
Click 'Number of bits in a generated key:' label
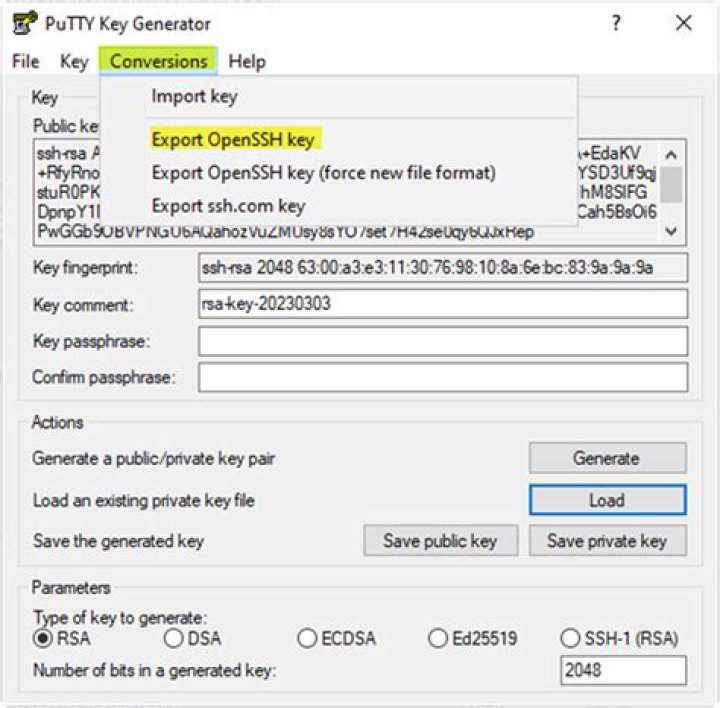coord(155,670)
